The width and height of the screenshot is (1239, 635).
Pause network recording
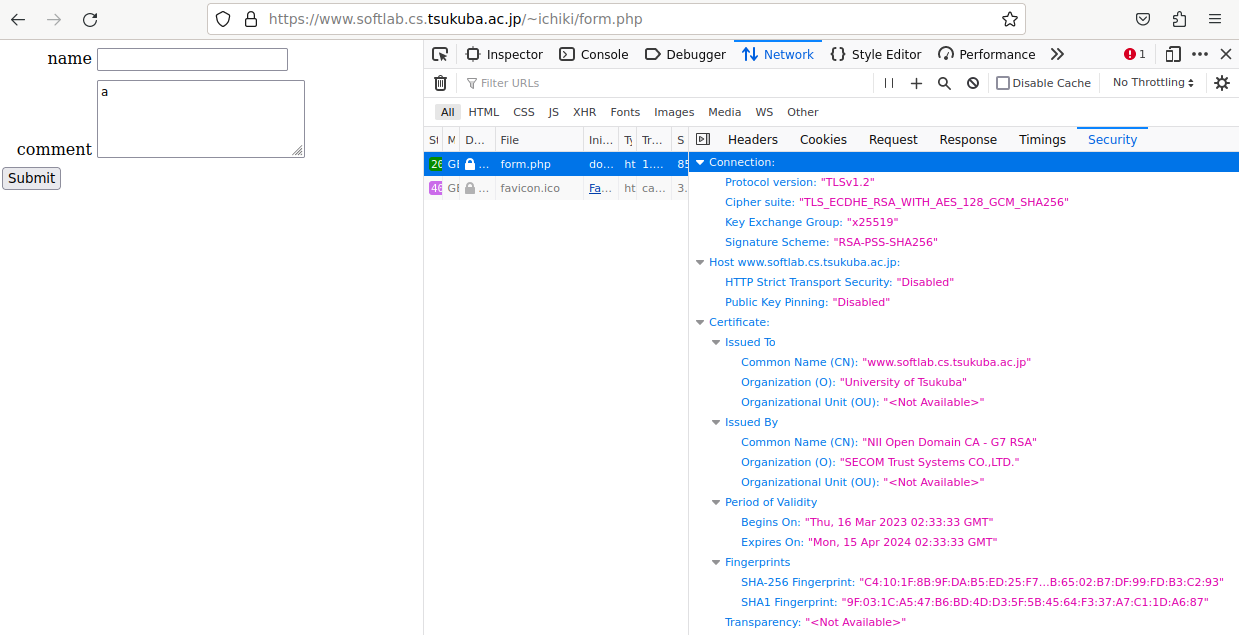click(x=888, y=83)
